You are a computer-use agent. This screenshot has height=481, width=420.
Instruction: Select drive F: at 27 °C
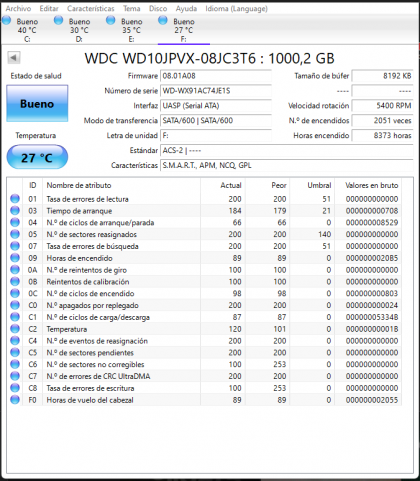click(184, 30)
